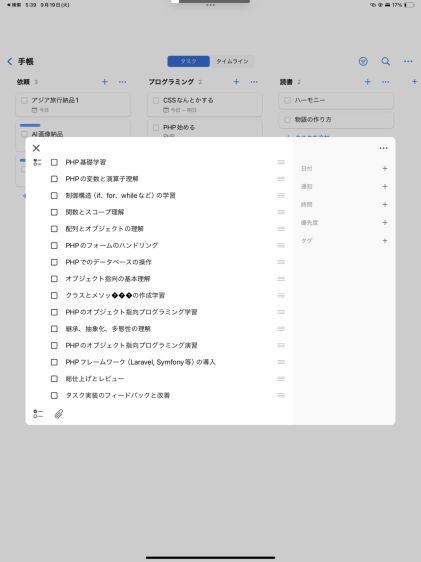The height and width of the screenshot is (562, 421).
Task: Check the PHP基礎学習 checkbox
Action: click(x=54, y=162)
